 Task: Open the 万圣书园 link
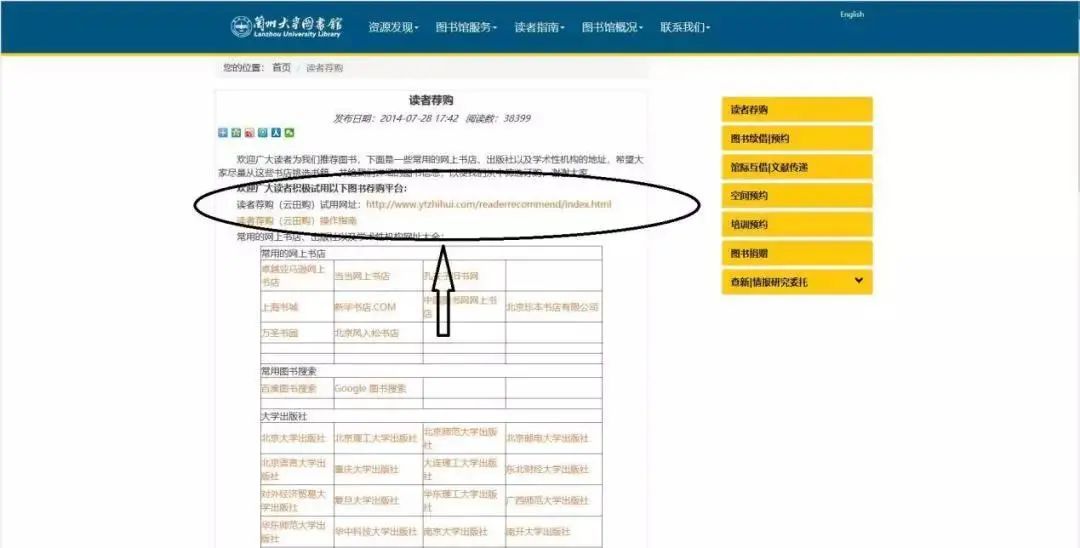point(280,333)
